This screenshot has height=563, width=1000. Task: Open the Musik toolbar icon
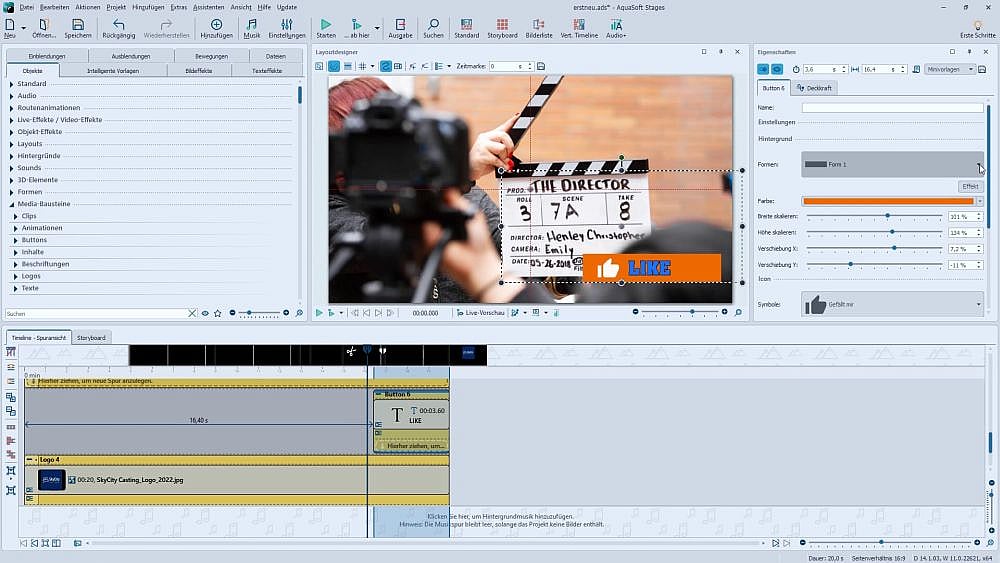(251, 24)
